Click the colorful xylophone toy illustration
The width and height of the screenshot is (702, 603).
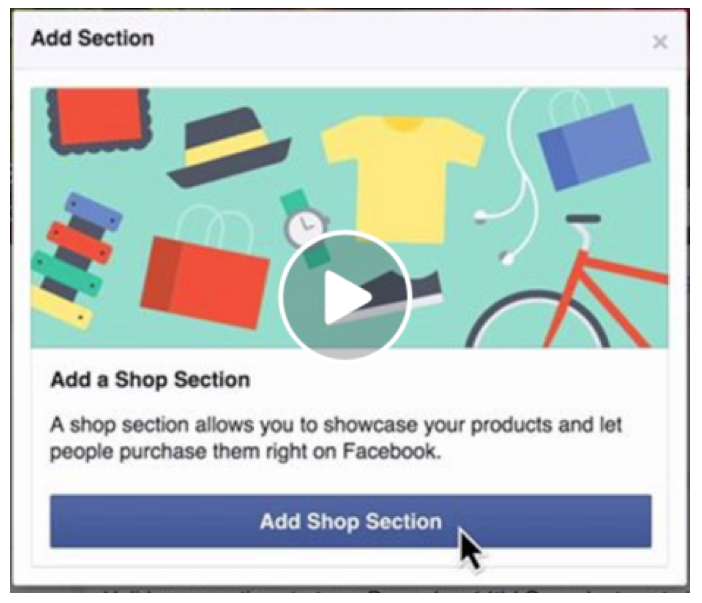point(75,261)
